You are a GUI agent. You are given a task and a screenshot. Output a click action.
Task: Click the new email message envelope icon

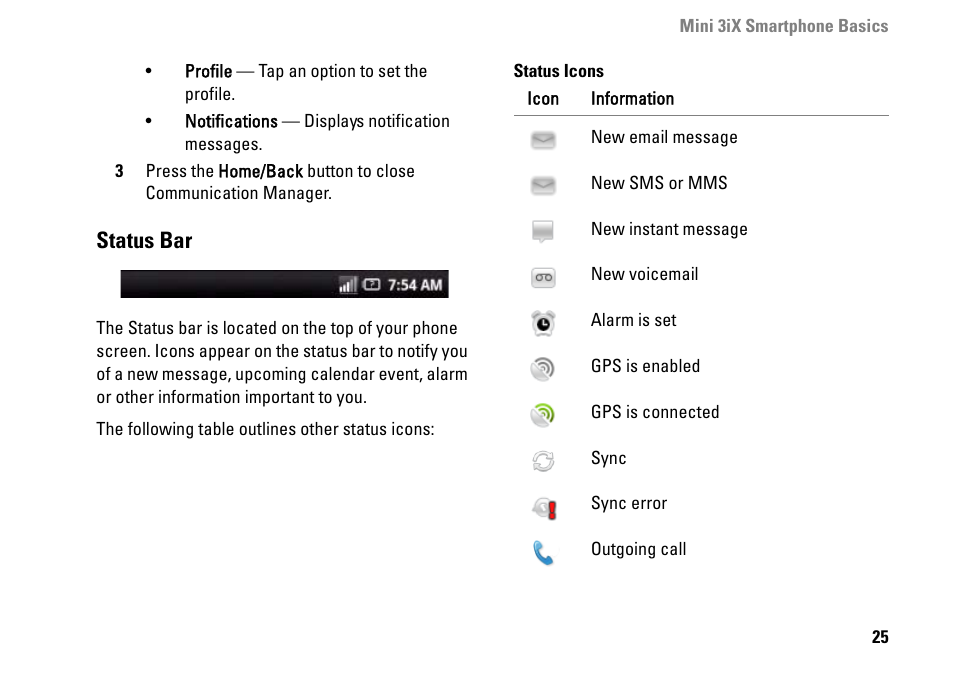click(543, 140)
